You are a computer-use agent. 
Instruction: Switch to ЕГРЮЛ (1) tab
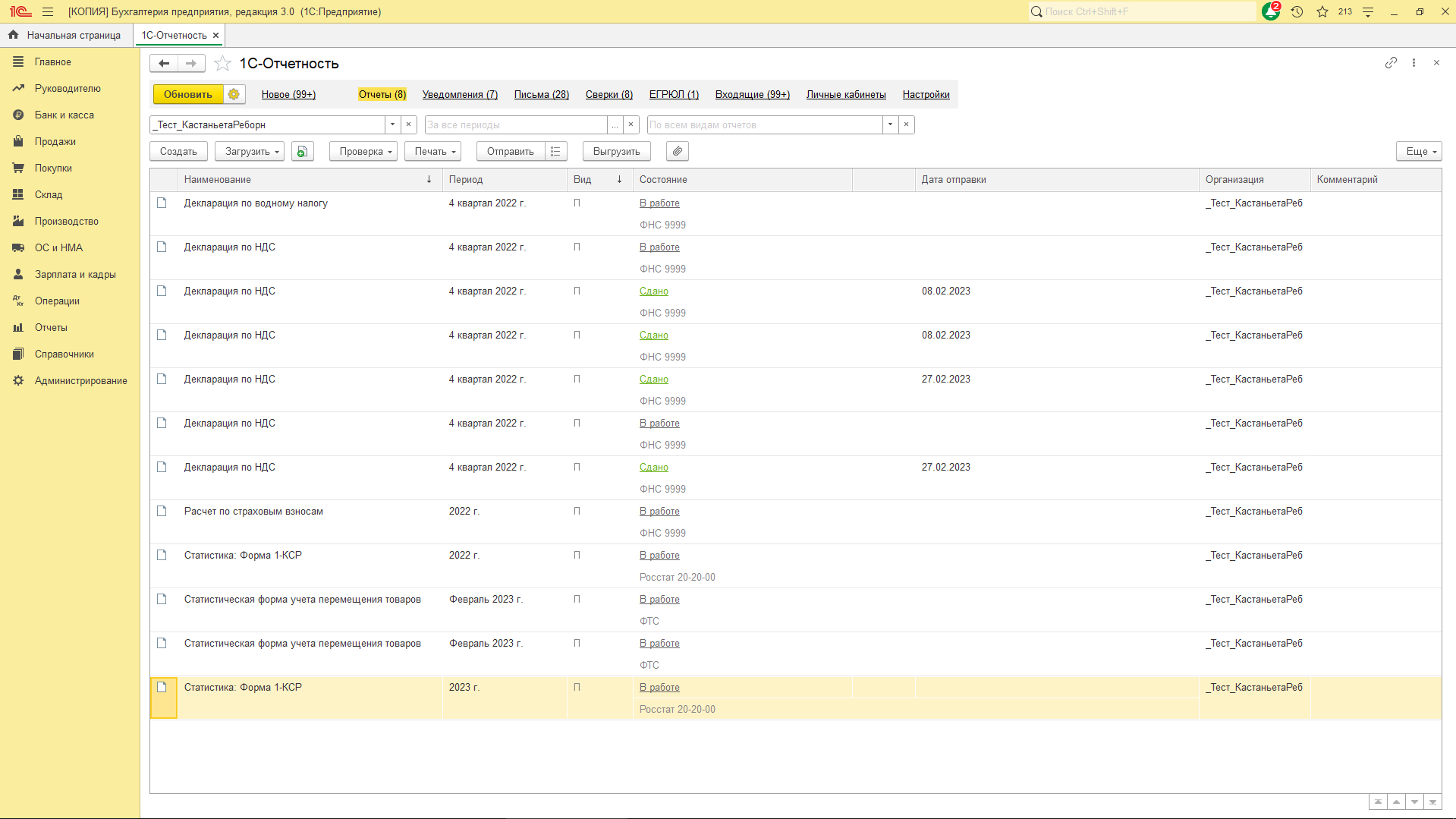(674, 94)
